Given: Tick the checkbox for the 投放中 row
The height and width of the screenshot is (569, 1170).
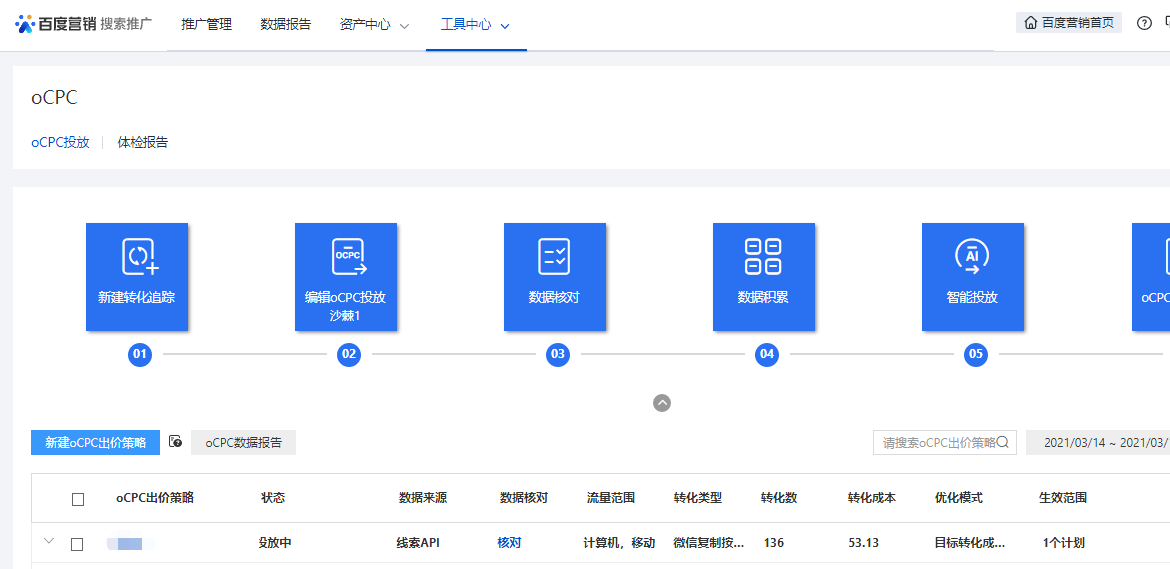Looking at the screenshot, I should [77, 544].
